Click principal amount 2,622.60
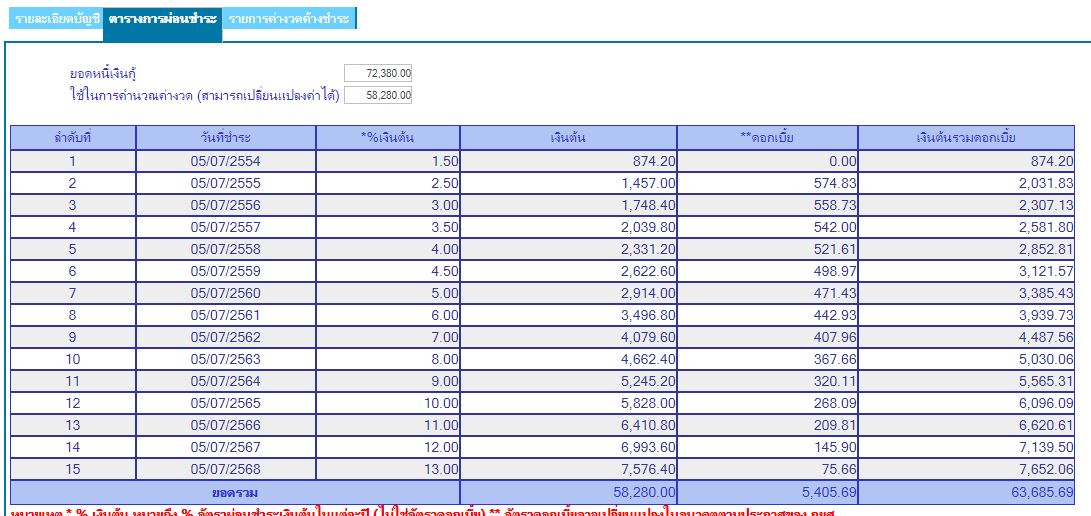1091x516 pixels. point(568,271)
